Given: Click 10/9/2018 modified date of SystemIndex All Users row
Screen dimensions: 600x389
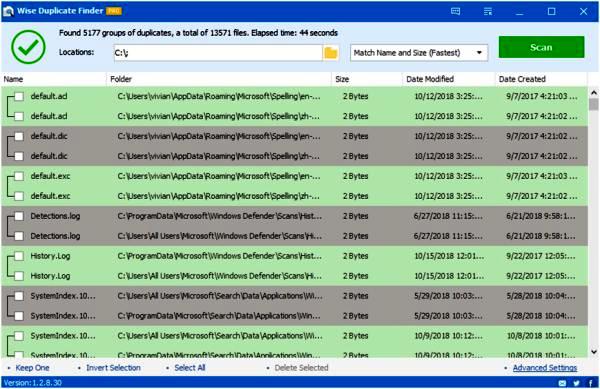Looking at the screenshot, I should 448,336.
